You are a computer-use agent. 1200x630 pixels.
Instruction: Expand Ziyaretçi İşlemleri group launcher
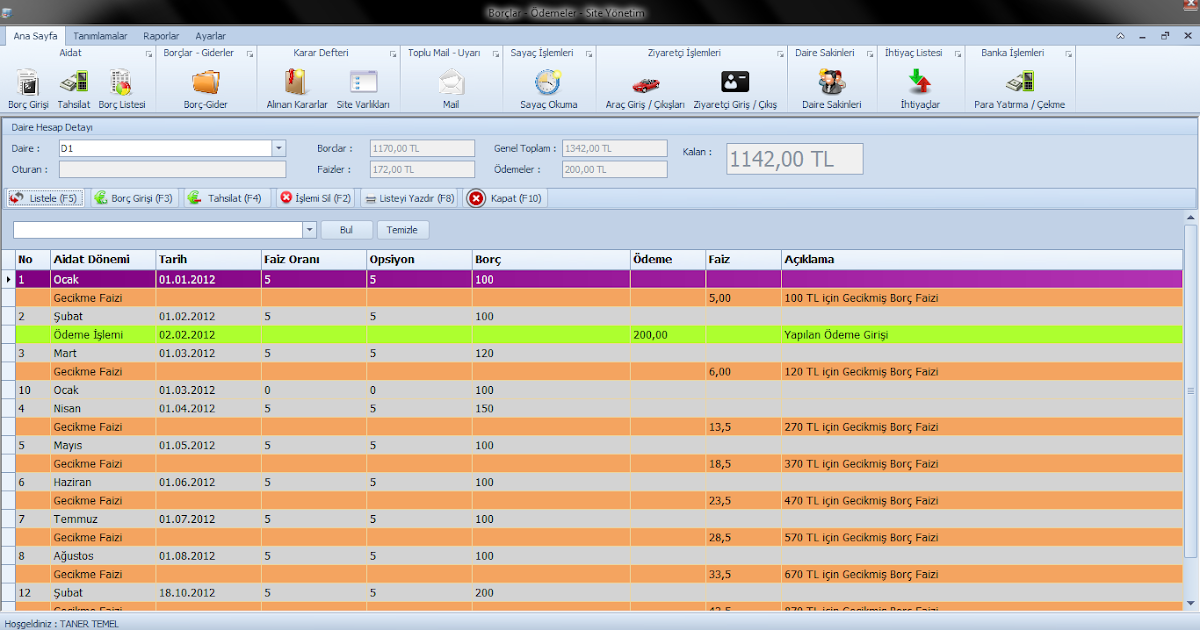click(781, 53)
